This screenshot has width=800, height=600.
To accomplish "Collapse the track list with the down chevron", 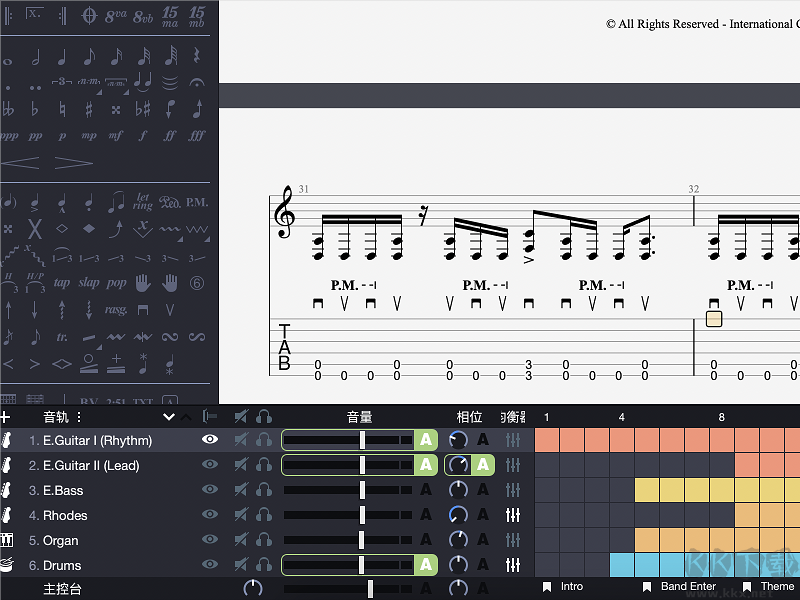I will 168,416.
